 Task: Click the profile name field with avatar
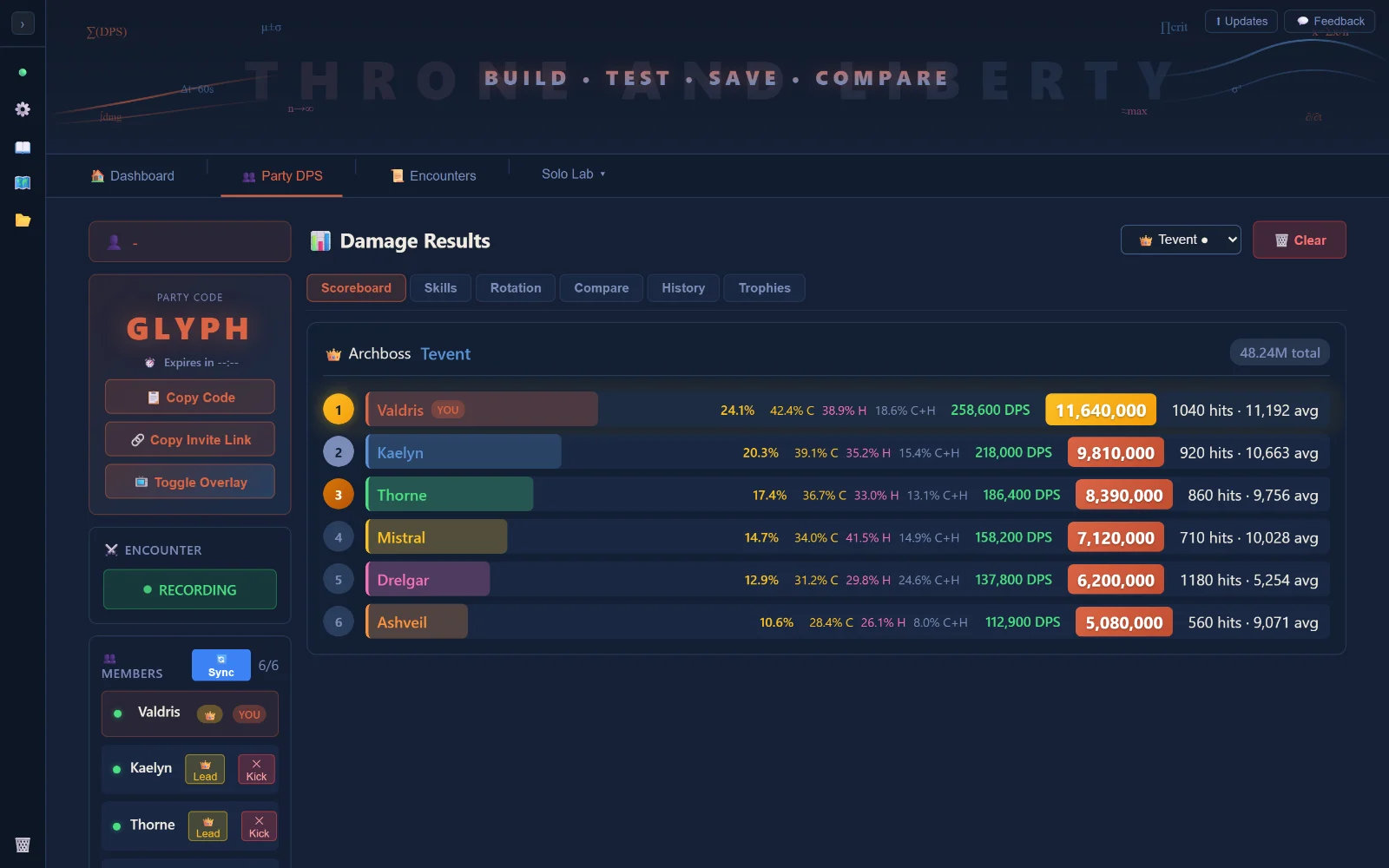(x=189, y=241)
